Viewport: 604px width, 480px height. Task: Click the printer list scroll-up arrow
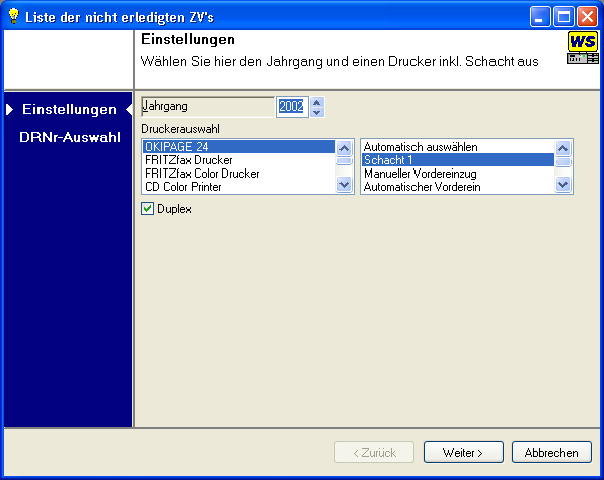point(344,148)
